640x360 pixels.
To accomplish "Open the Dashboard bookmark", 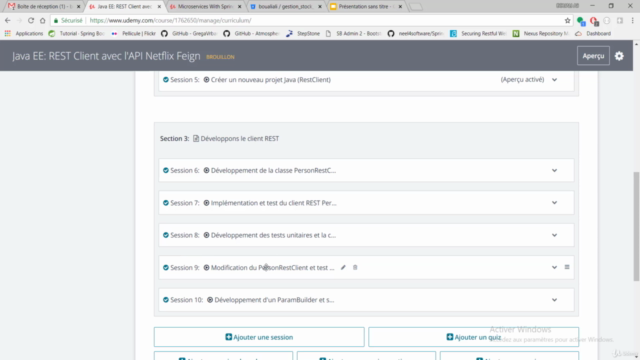I will [x=593, y=33].
